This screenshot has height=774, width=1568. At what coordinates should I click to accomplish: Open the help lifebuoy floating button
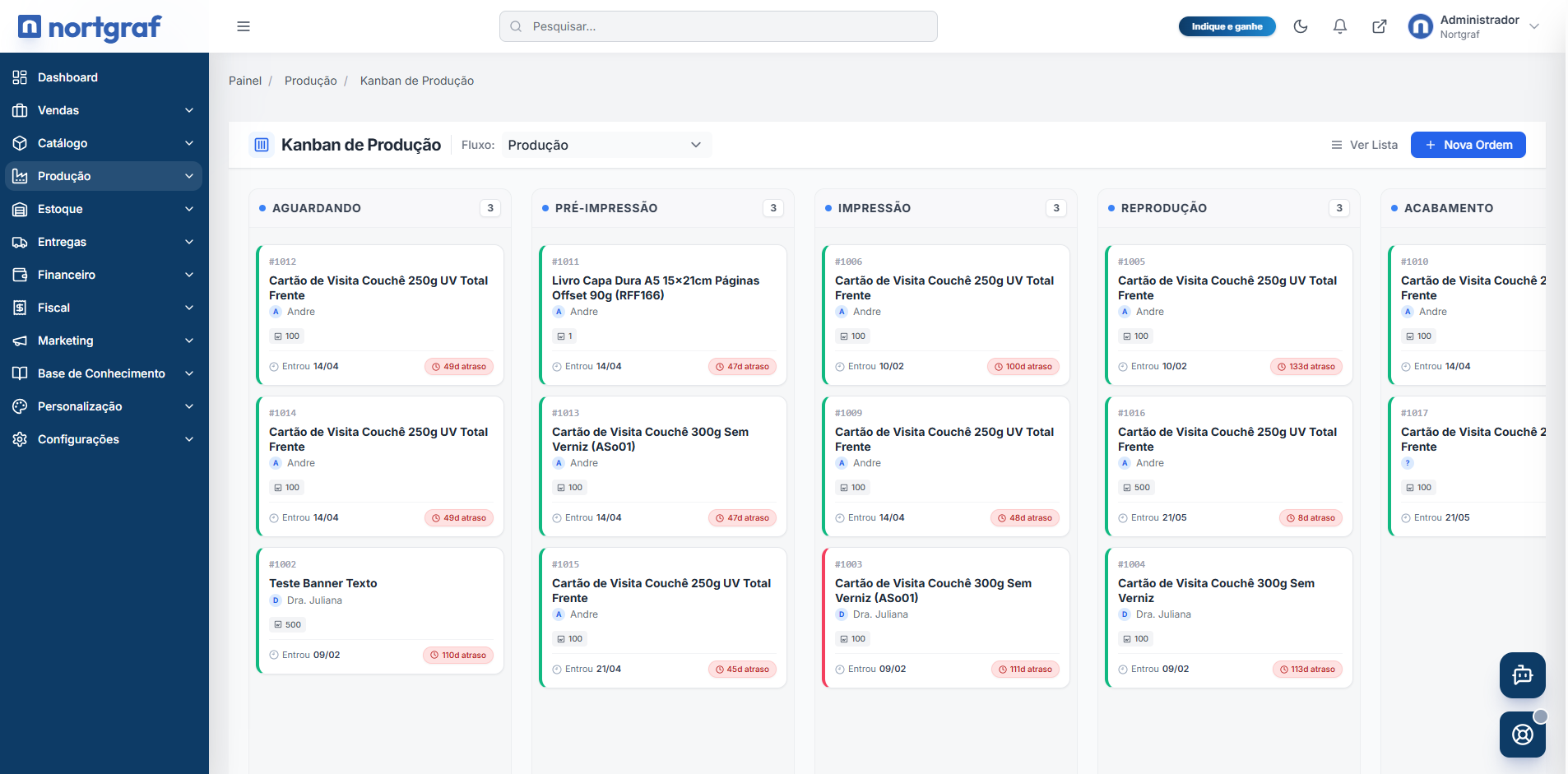[x=1523, y=735]
